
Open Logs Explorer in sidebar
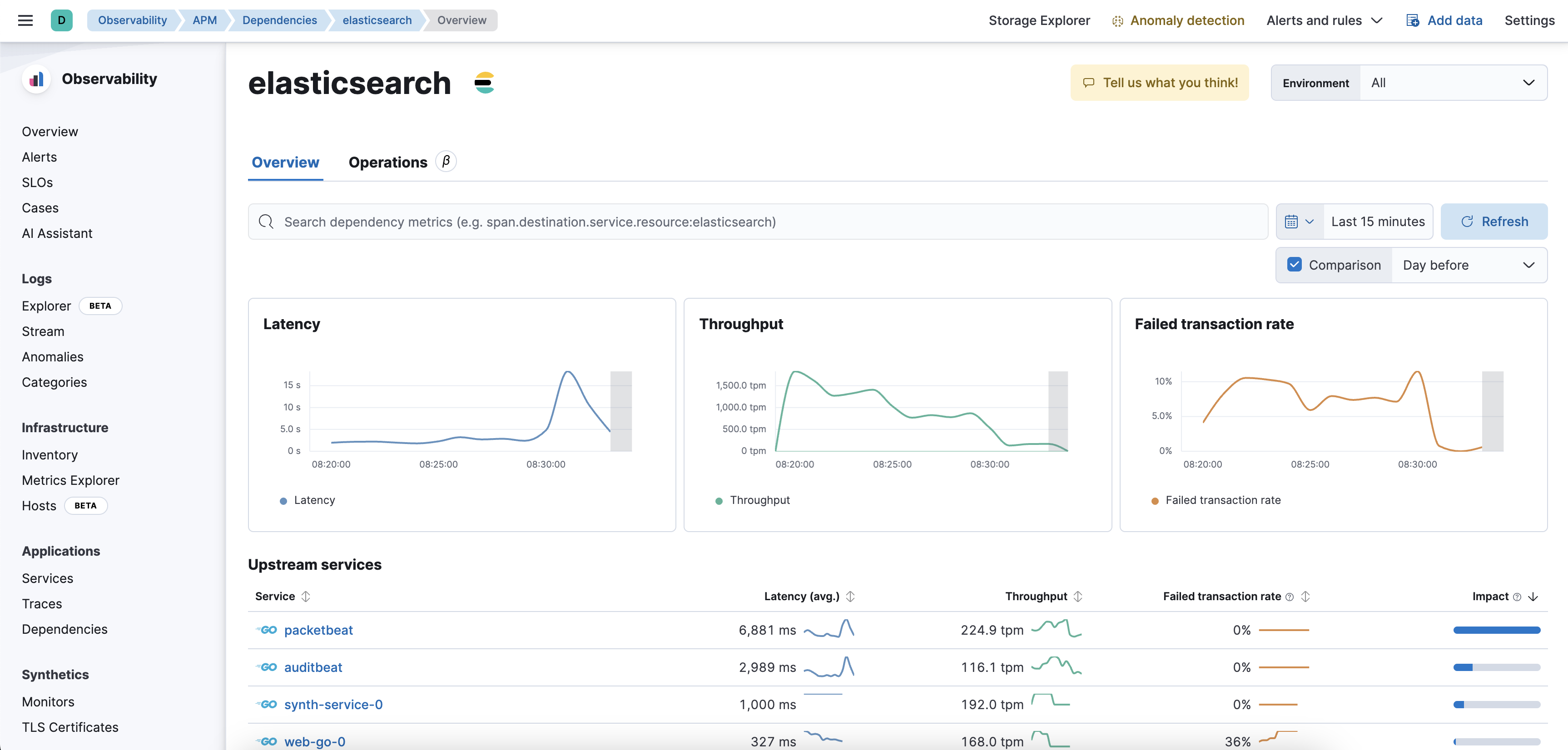[46, 306]
